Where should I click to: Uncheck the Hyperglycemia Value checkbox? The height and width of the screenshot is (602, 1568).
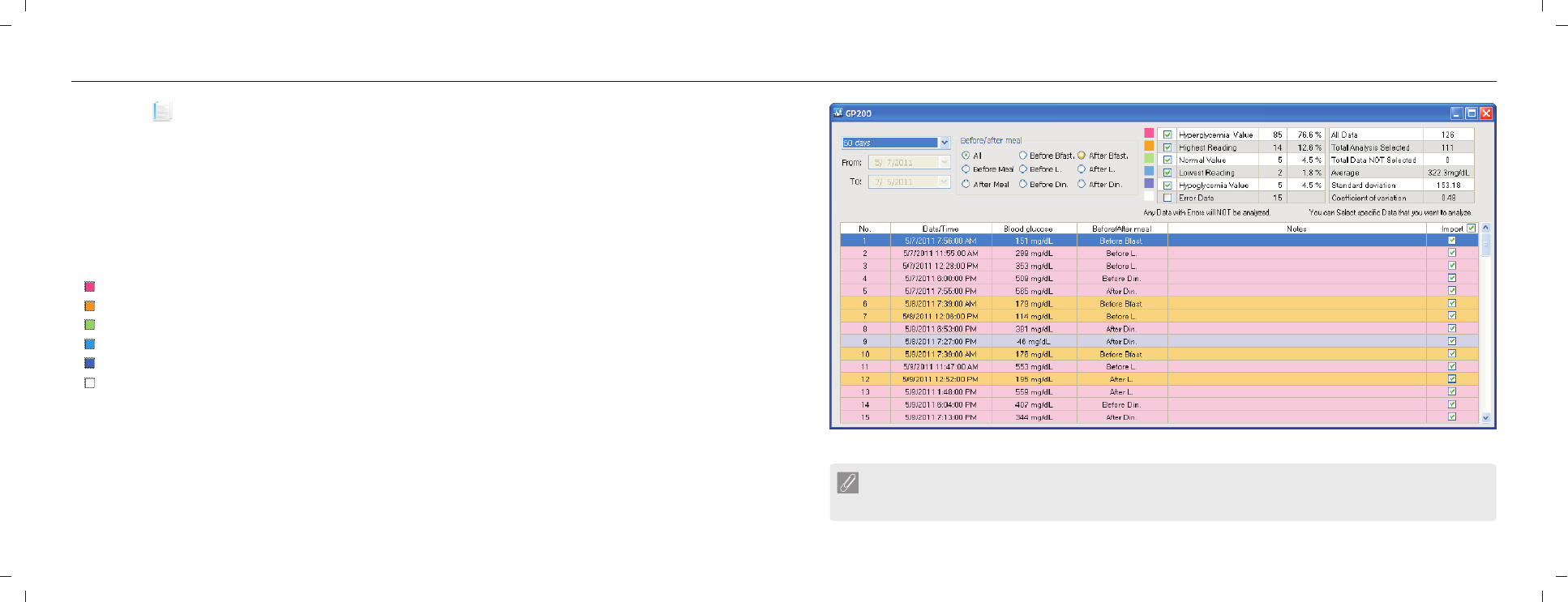tap(1167, 134)
